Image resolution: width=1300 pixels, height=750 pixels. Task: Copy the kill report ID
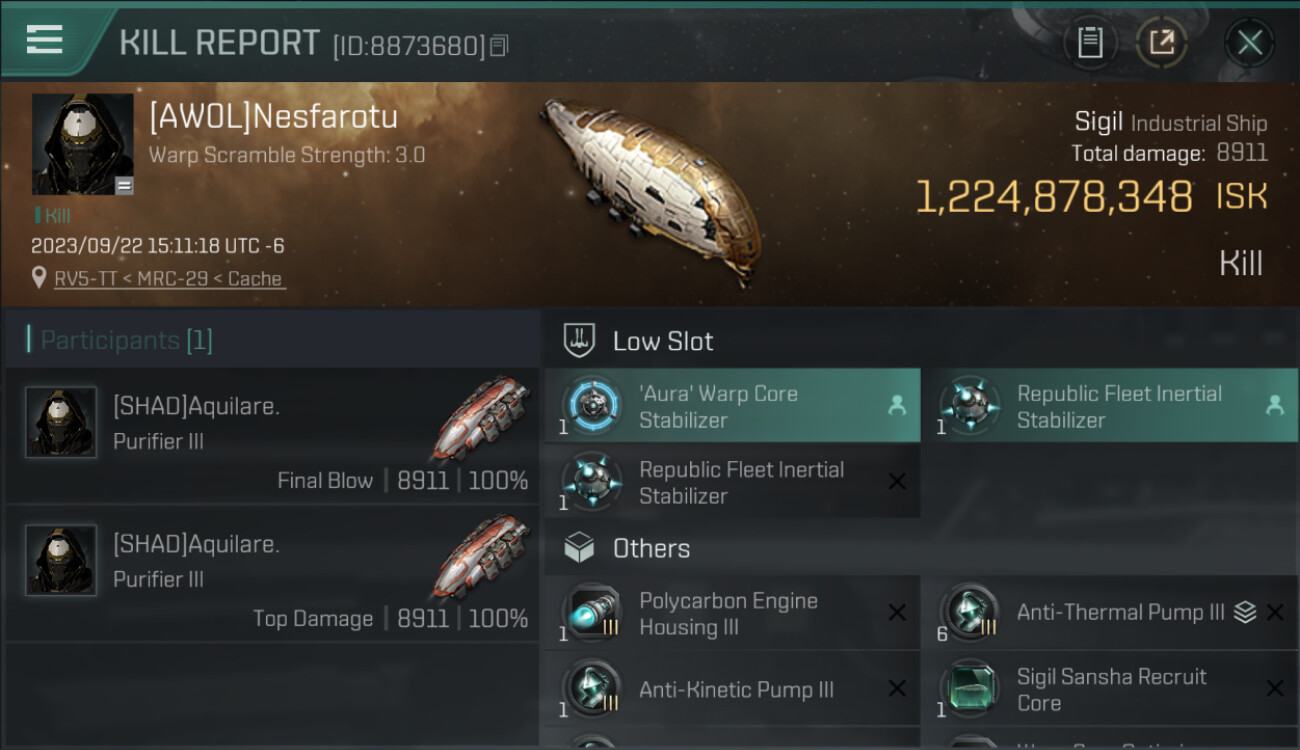click(x=499, y=46)
